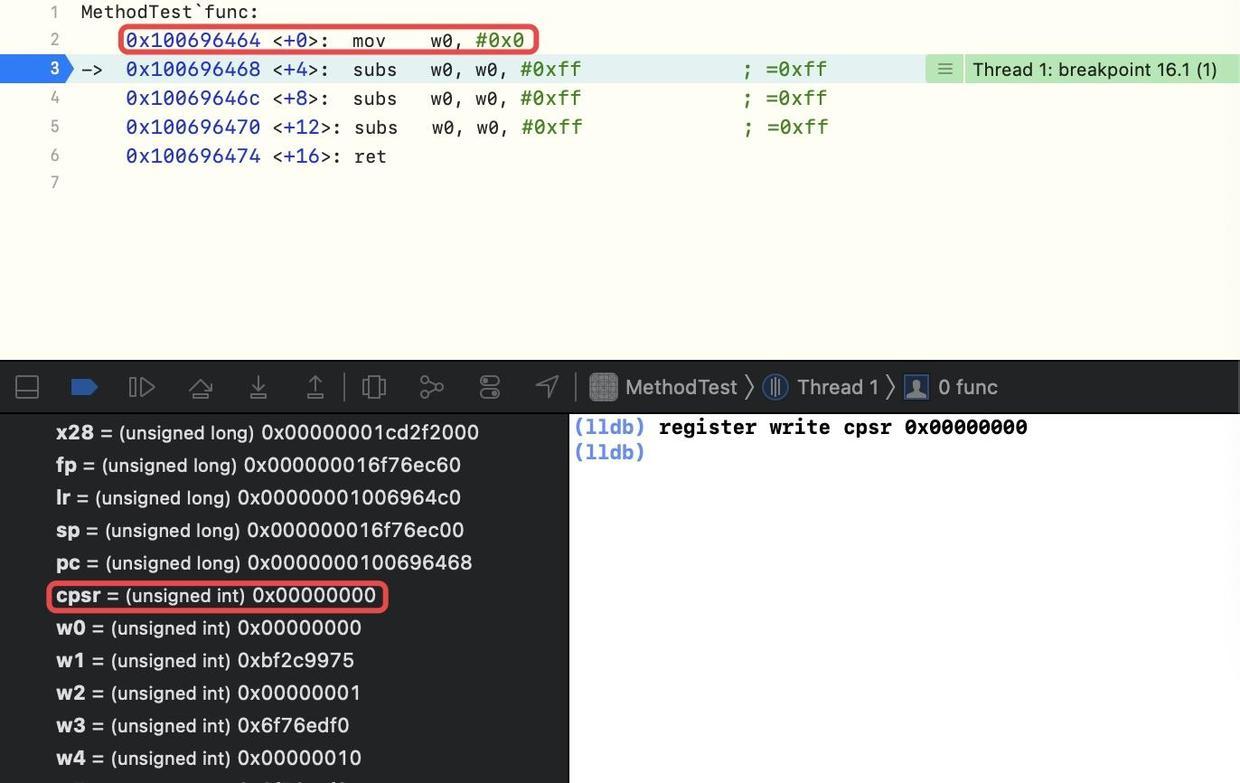Select the fp register row
Screen dimensions: 1240x783
tap(258, 465)
